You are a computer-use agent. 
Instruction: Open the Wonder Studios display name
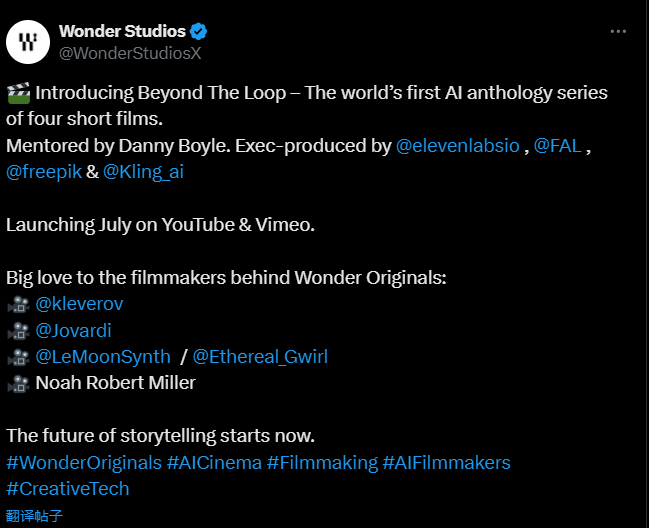click(x=122, y=31)
